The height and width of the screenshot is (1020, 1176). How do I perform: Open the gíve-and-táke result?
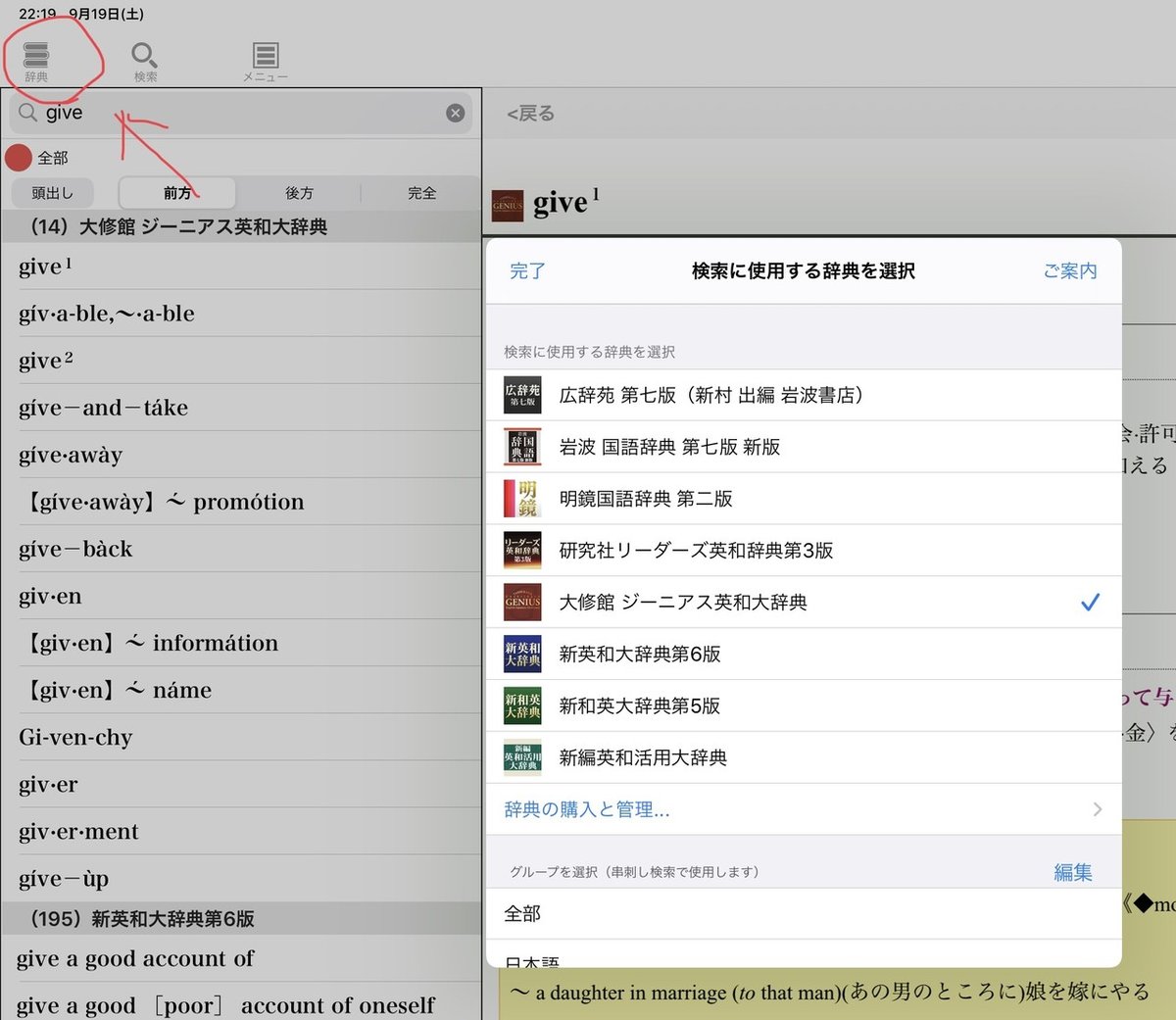click(x=241, y=408)
